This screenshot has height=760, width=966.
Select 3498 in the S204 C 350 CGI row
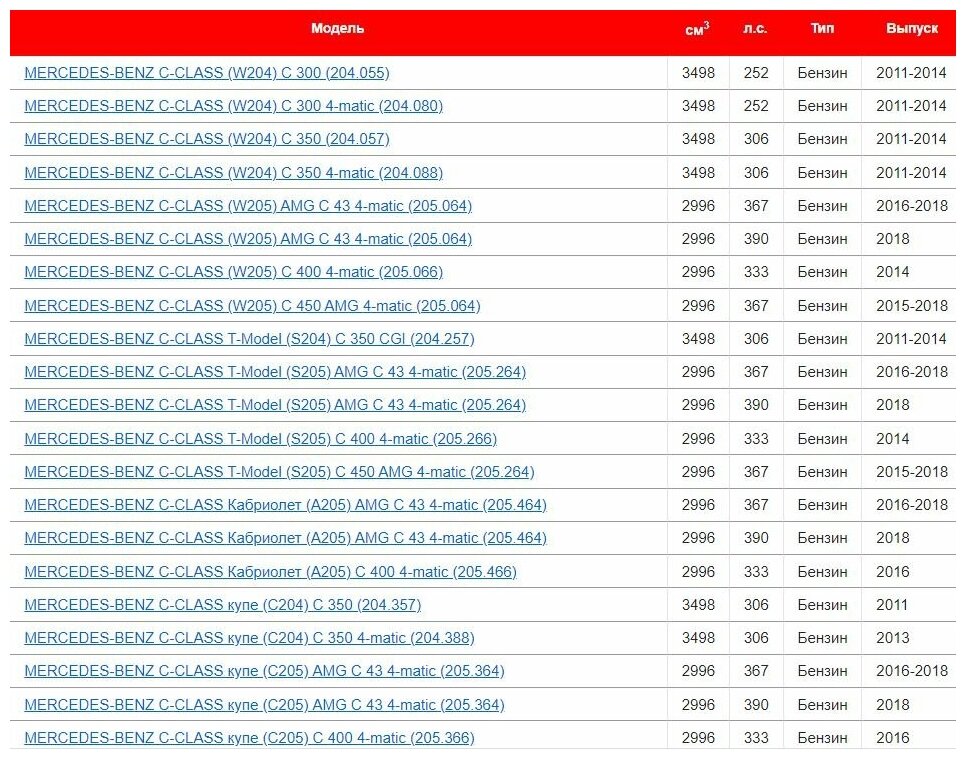coord(698,339)
